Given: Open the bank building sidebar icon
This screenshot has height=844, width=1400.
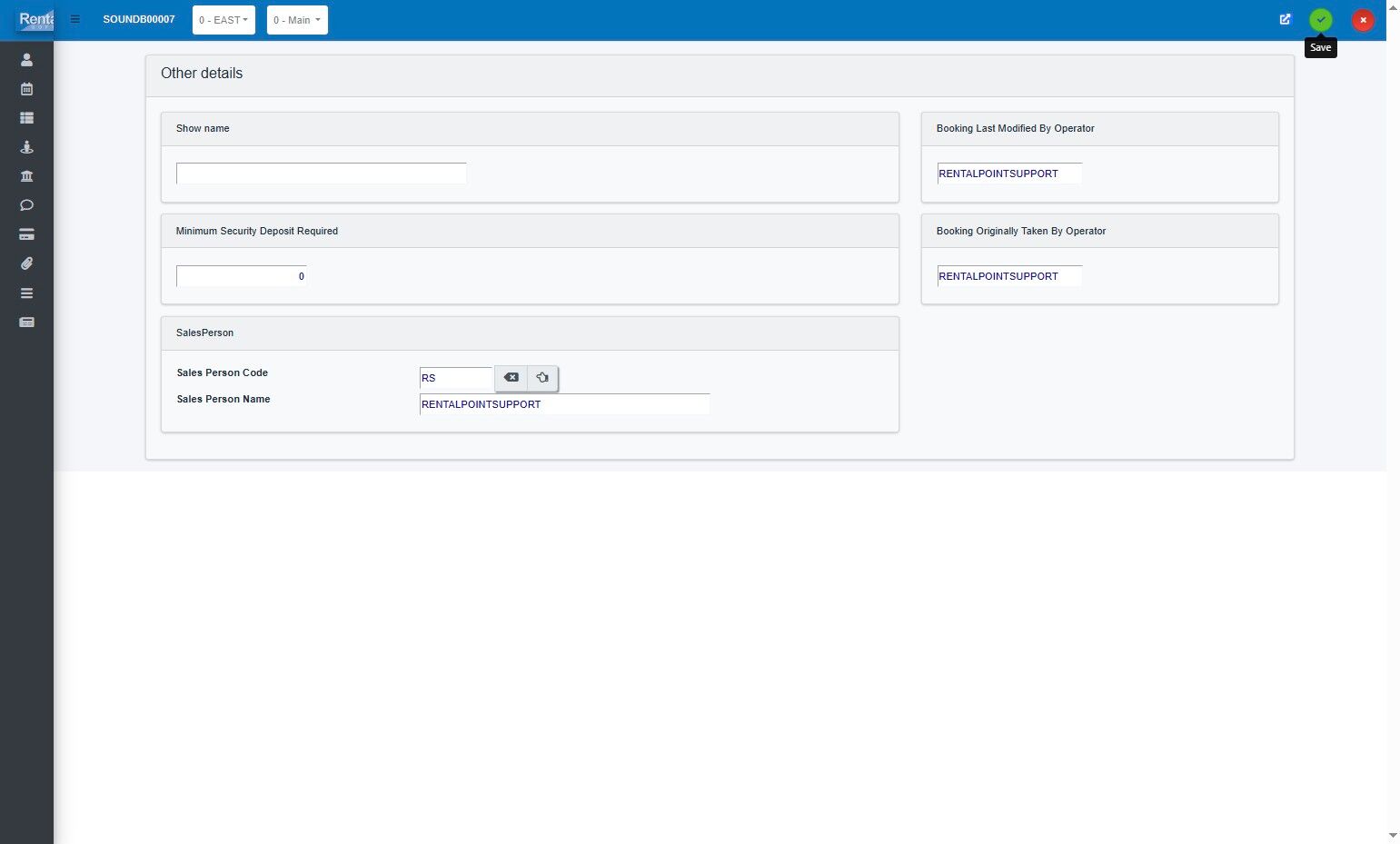Looking at the screenshot, I should (x=26, y=176).
